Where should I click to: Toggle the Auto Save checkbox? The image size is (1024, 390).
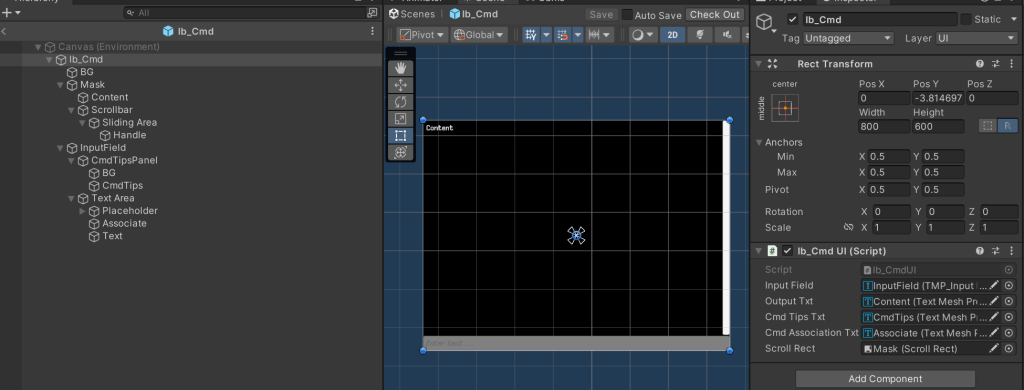pyautogui.click(x=627, y=14)
